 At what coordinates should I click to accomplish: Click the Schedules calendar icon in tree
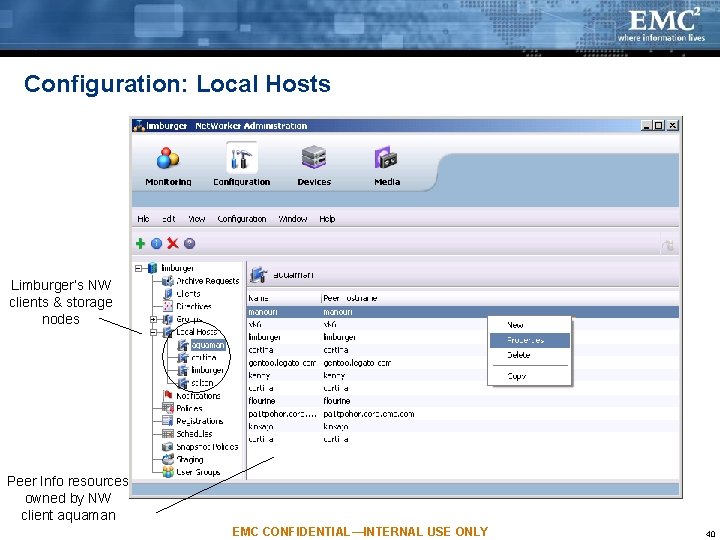[x=168, y=434]
